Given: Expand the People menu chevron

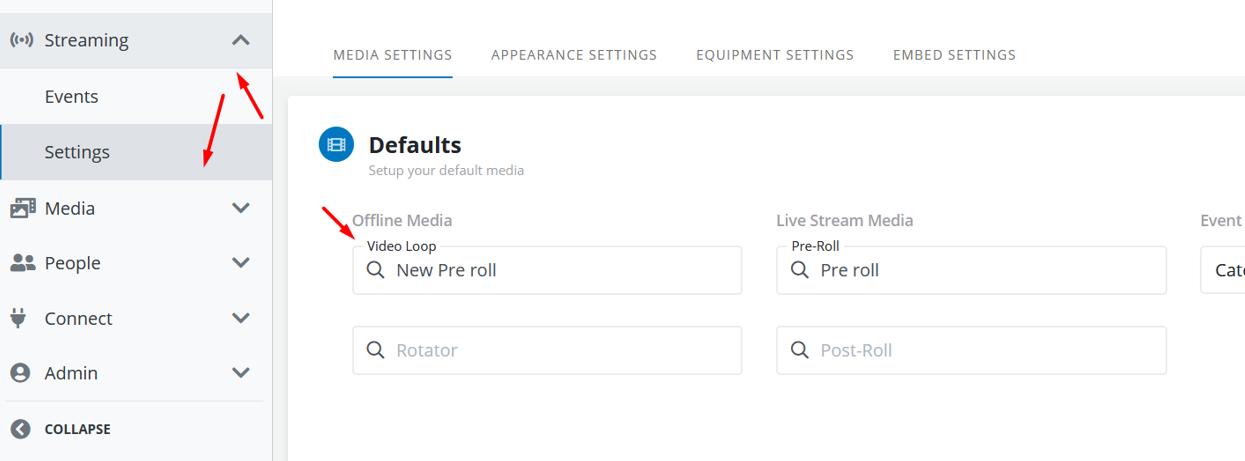Looking at the screenshot, I should point(241,263).
